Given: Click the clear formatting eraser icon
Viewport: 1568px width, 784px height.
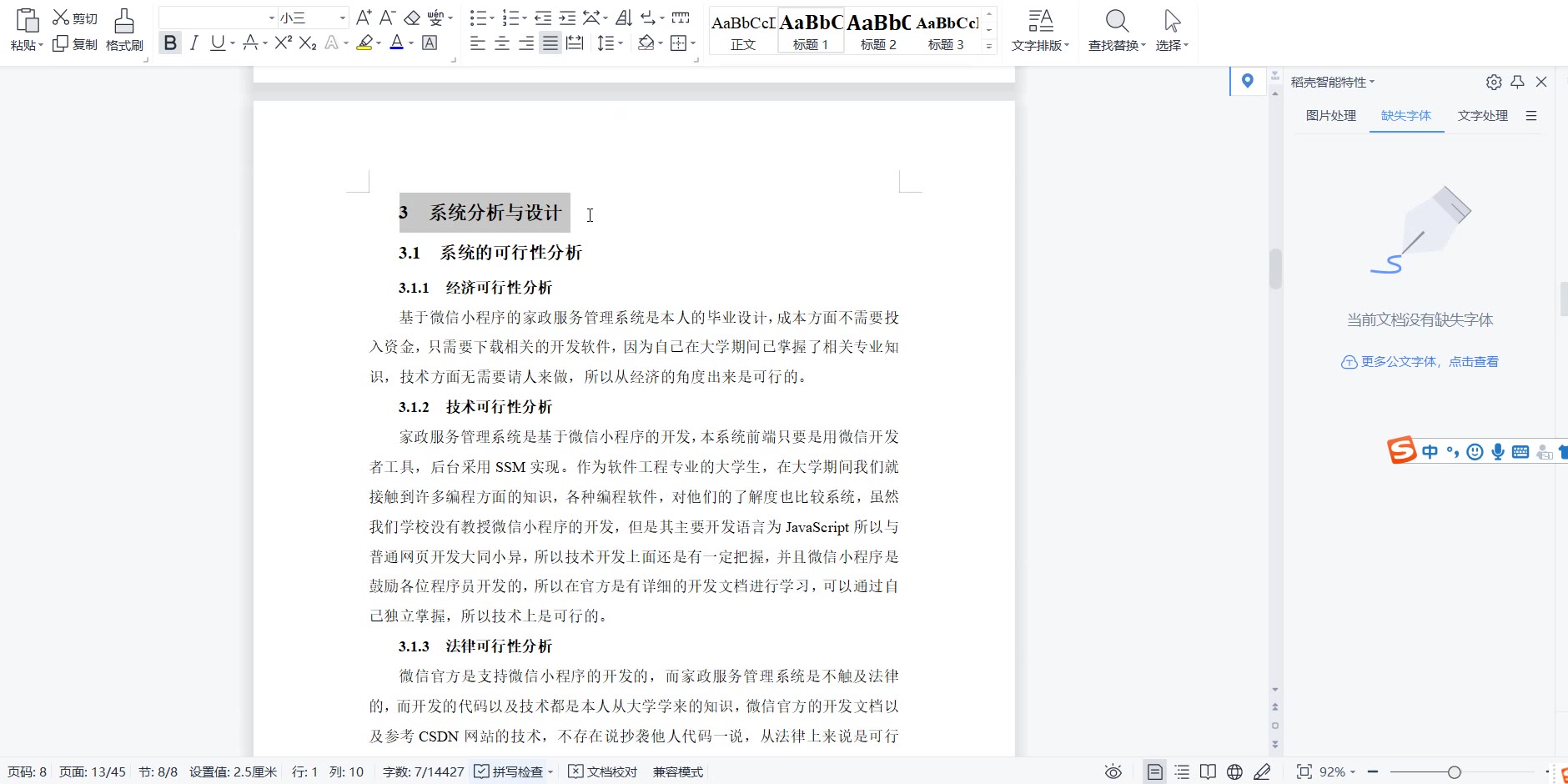Looking at the screenshot, I should click(x=412, y=18).
